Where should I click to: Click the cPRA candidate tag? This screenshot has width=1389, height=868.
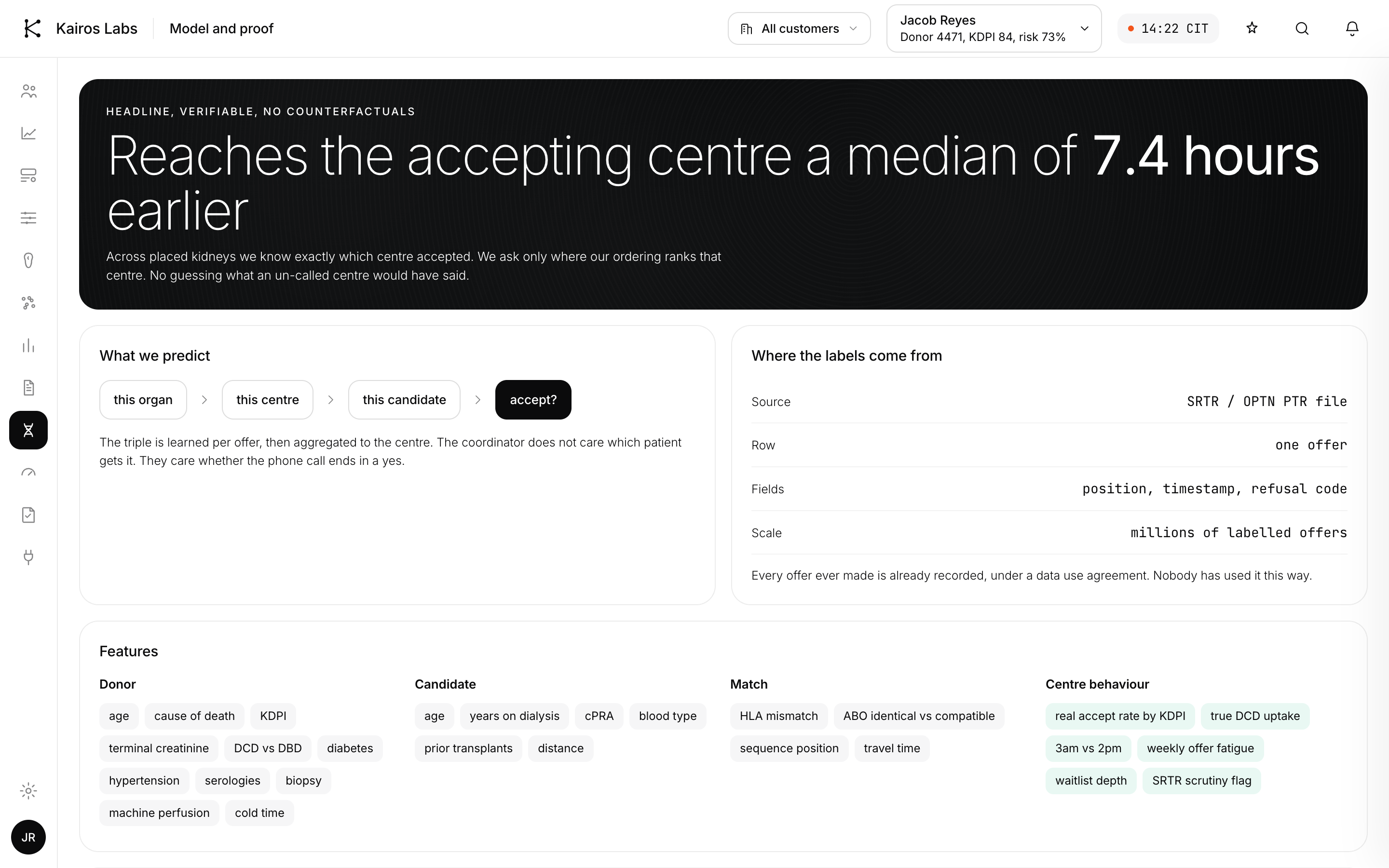[x=599, y=716]
